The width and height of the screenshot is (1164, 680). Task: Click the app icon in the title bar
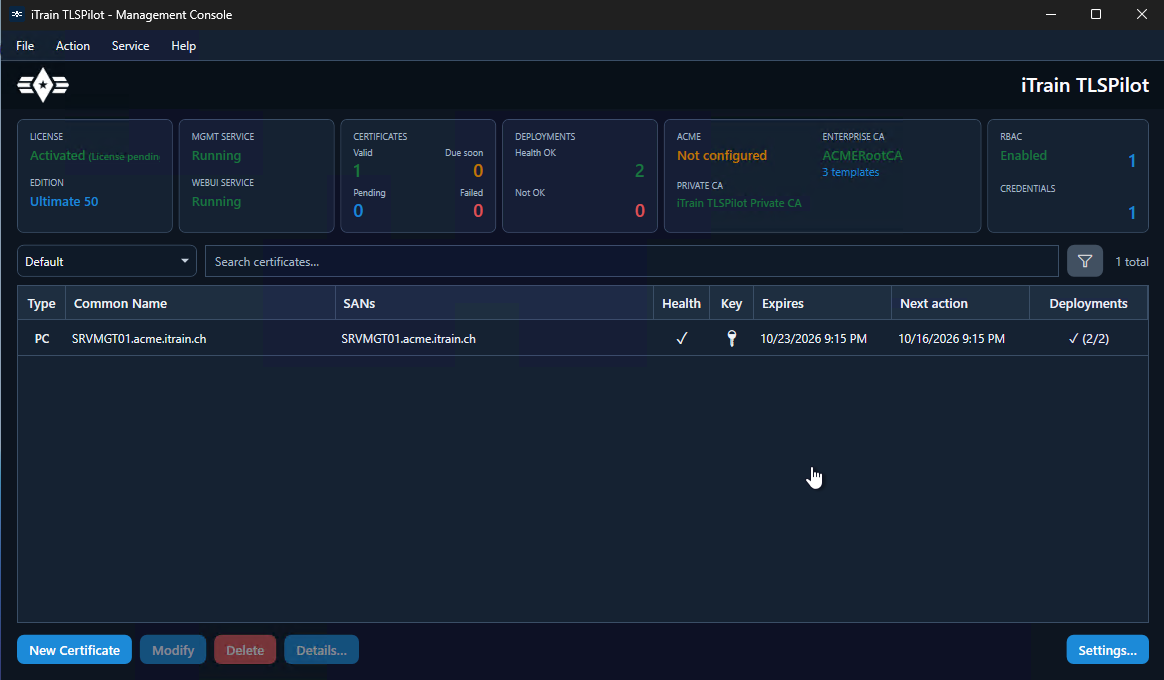(16, 14)
